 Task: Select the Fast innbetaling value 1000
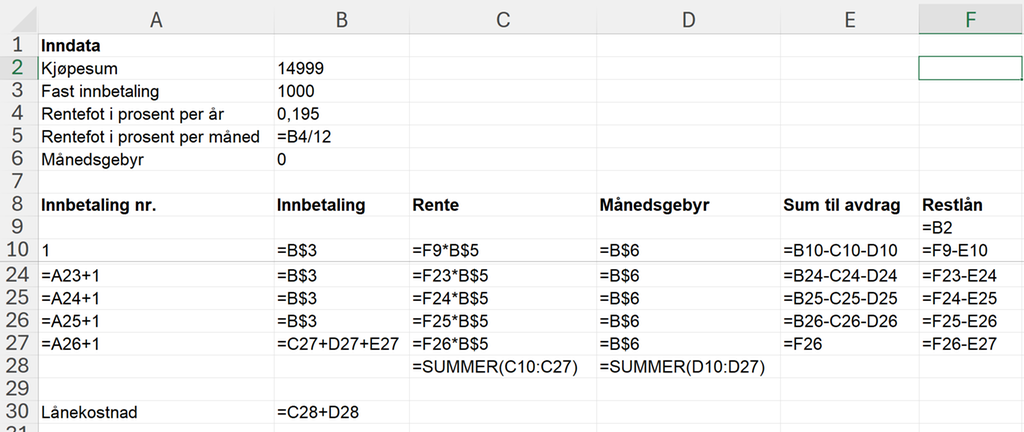[341, 91]
